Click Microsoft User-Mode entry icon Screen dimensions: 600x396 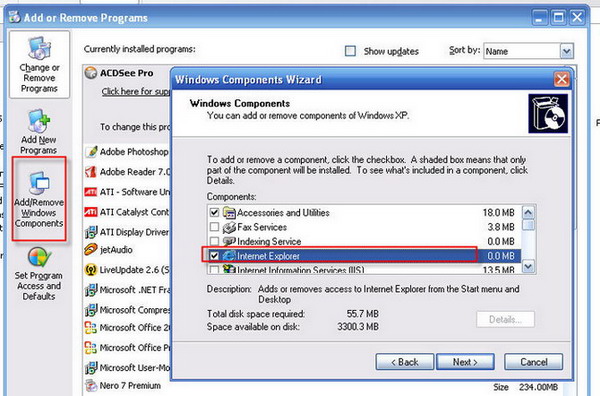tap(91, 368)
